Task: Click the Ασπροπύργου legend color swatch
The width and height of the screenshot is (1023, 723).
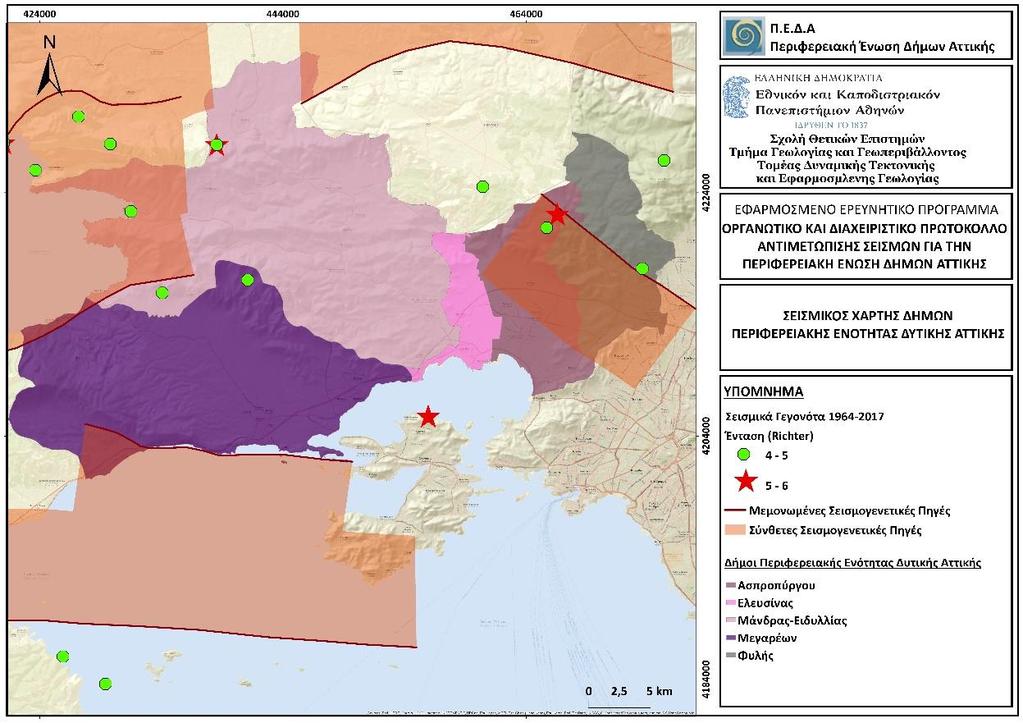Action: point(730,585)
